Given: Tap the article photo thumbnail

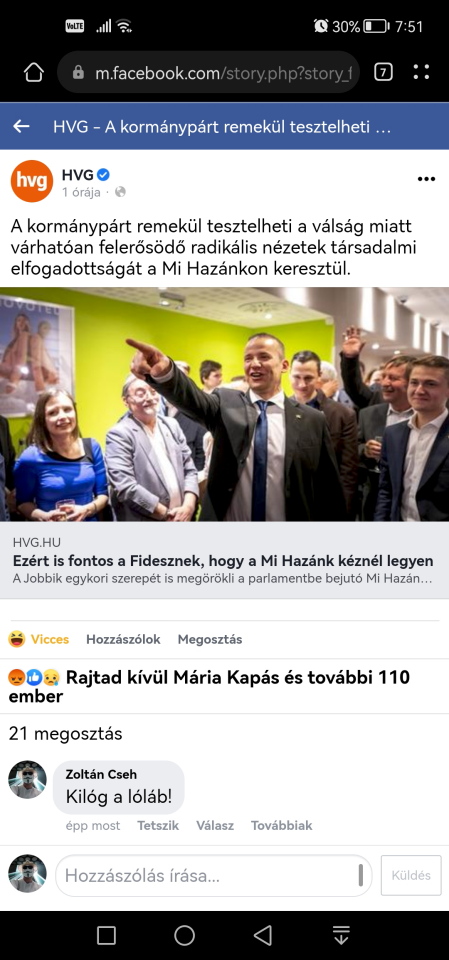Looking at the screenshot, I should [224, 405].
